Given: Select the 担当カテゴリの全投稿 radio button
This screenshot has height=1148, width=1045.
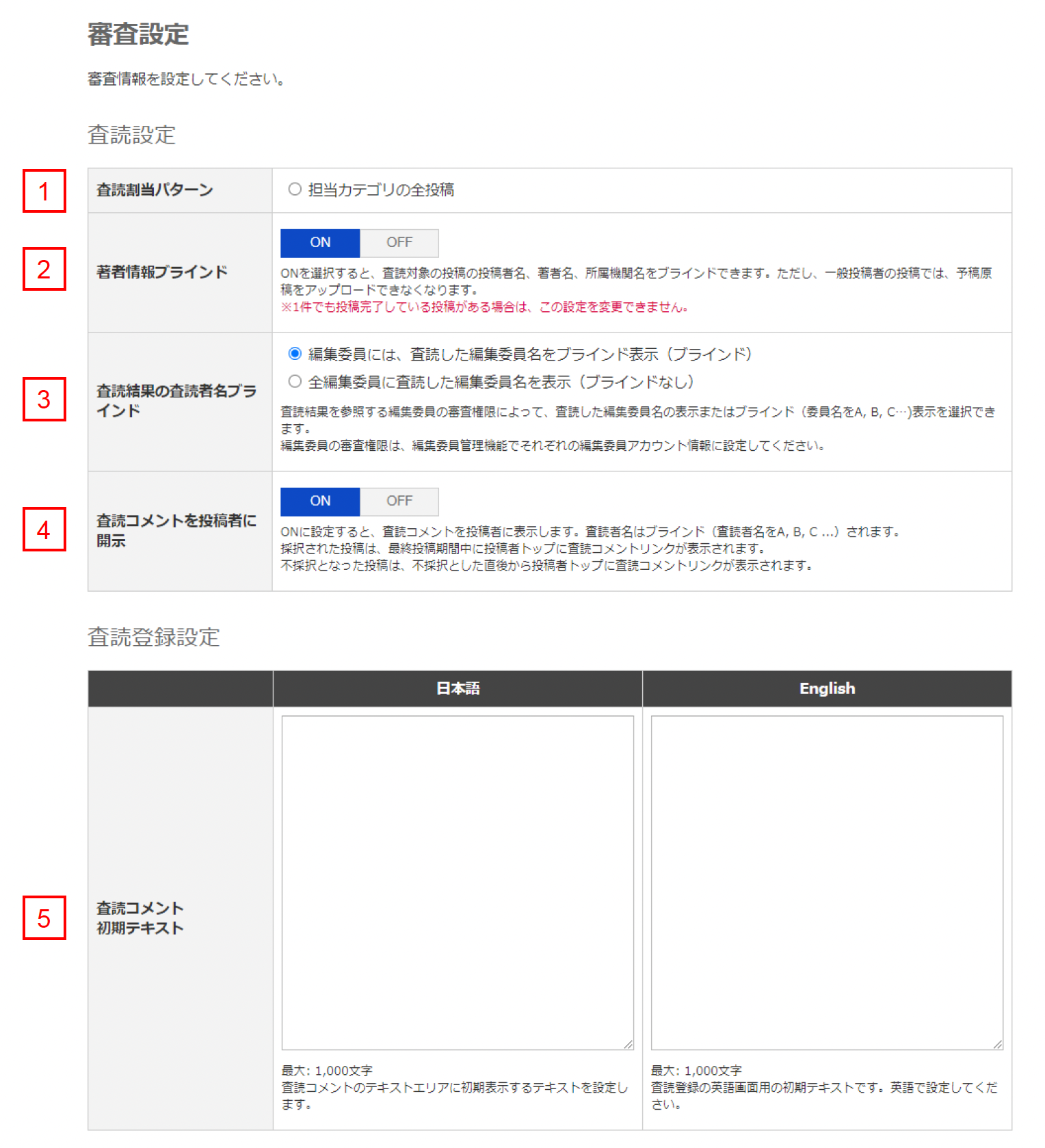Looking at the screenshot, I should pyautogui.click(x=295, y=190).
